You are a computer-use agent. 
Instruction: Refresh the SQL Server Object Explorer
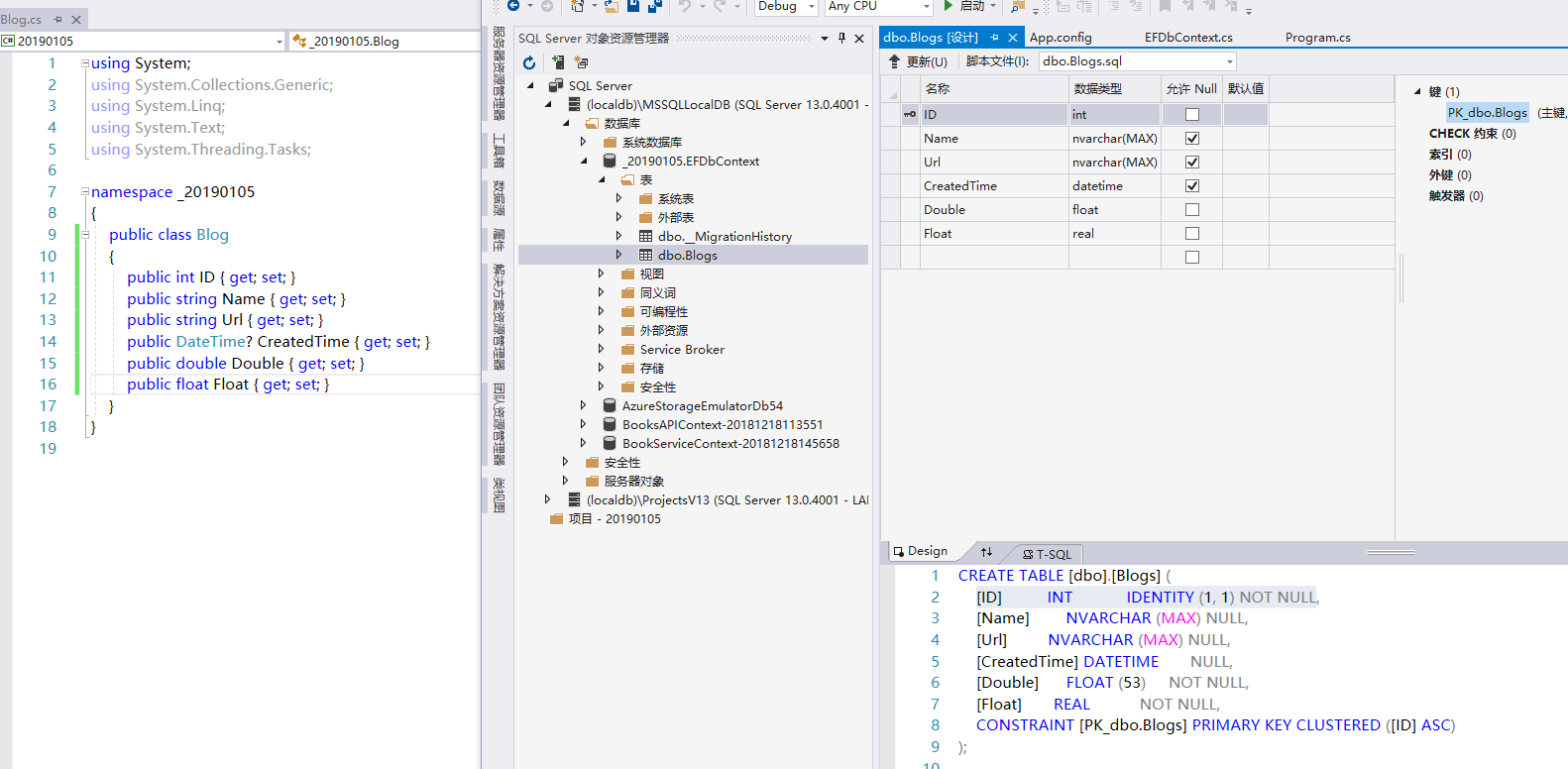[x=529, y=62]
